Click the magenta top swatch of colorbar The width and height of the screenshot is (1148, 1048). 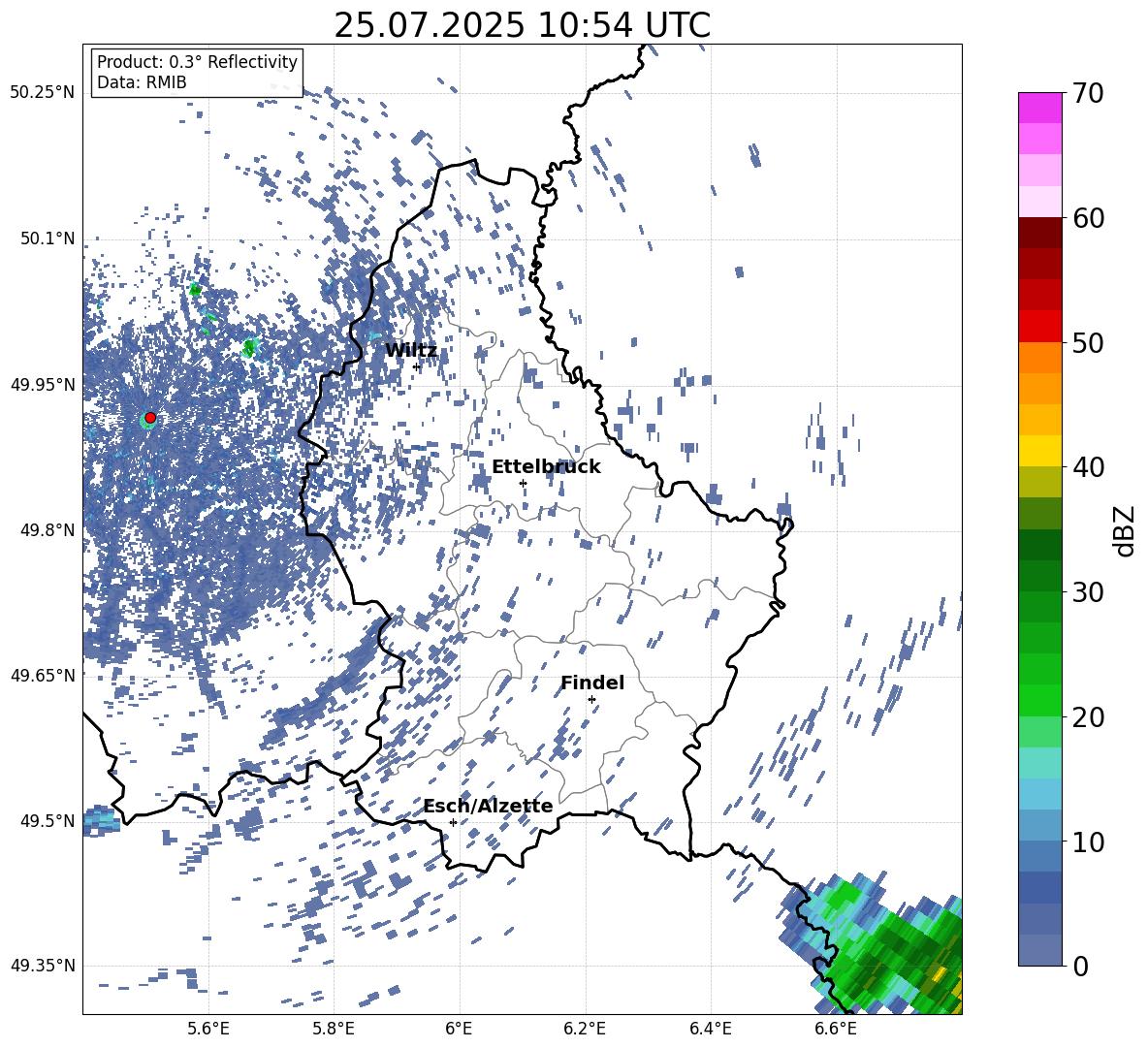click(1039, 108)
